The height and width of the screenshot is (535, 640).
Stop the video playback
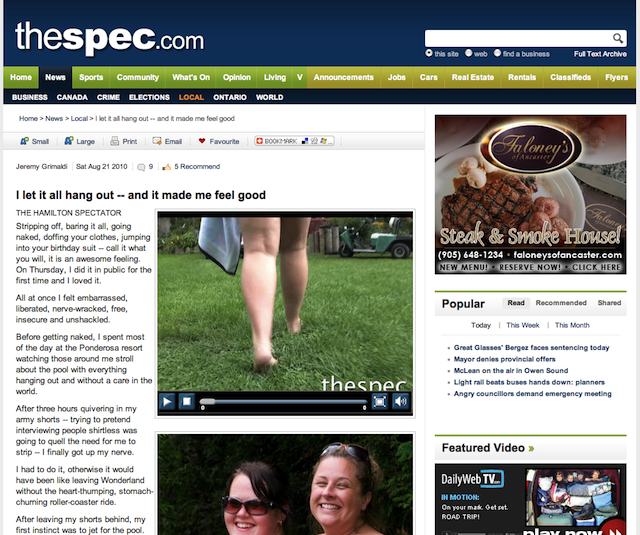[187, 402]
